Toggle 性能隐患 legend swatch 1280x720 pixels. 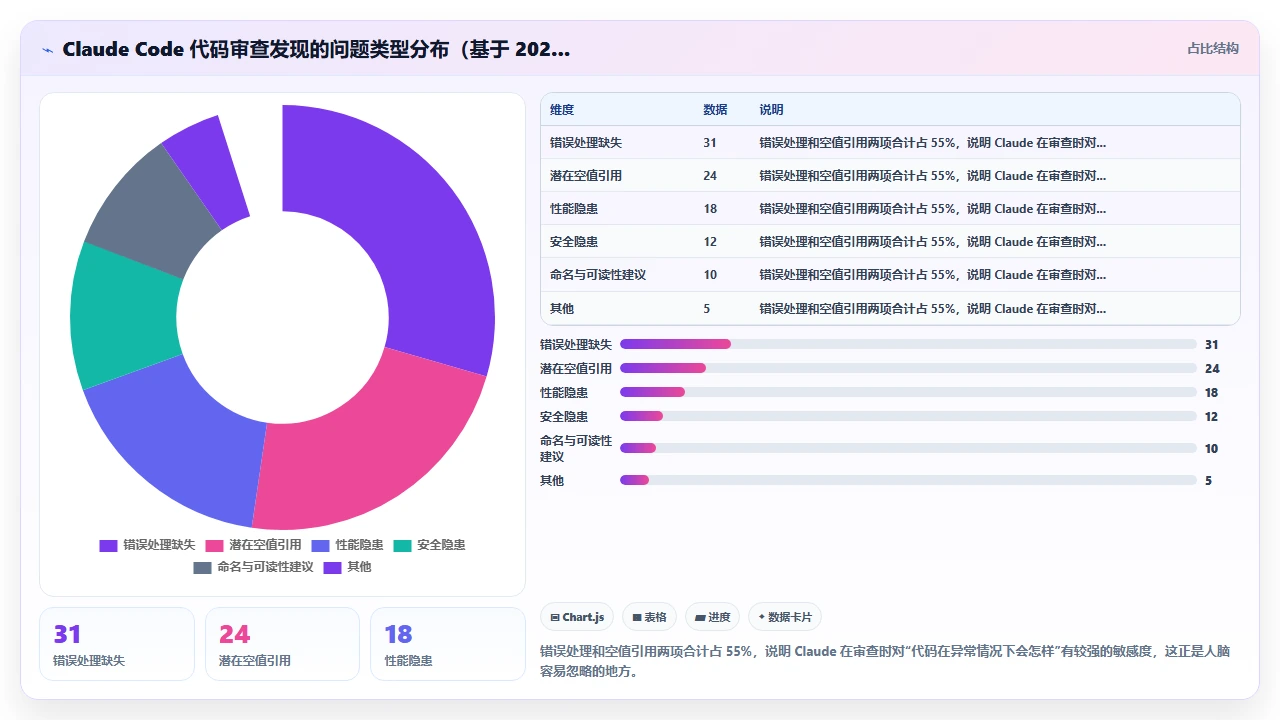[321, 545]
